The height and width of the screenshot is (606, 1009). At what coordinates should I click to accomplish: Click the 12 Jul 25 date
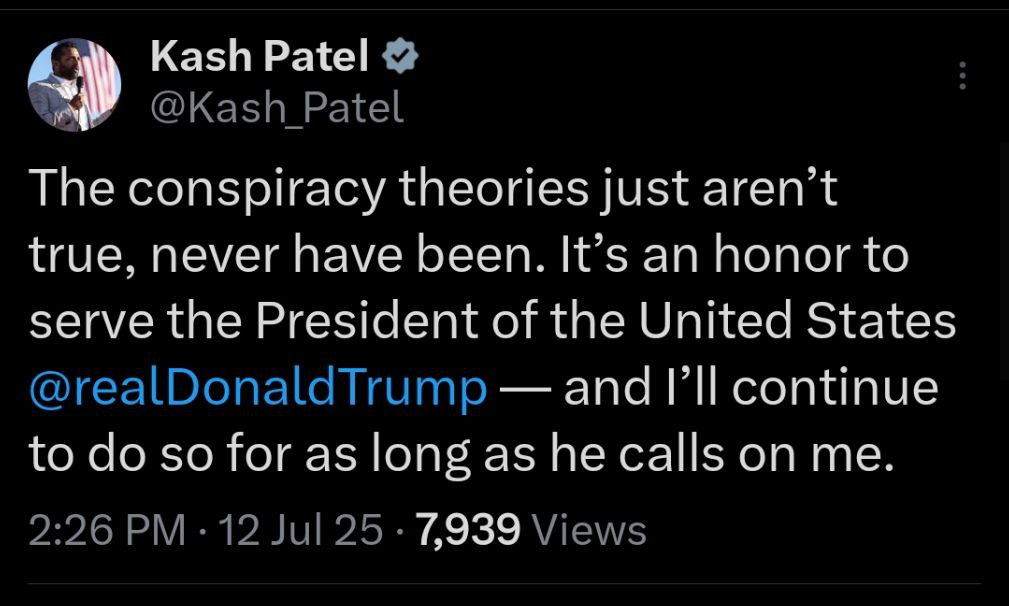301,530
